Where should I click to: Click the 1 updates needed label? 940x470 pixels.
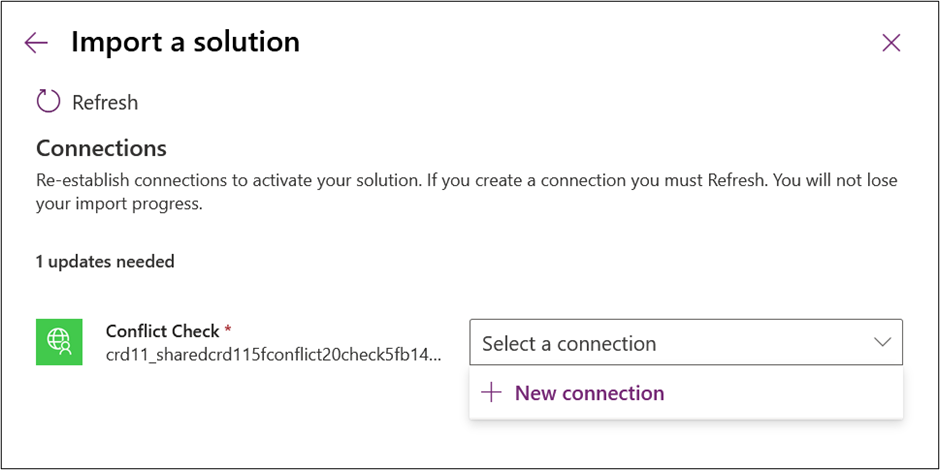tap(105, 262)
